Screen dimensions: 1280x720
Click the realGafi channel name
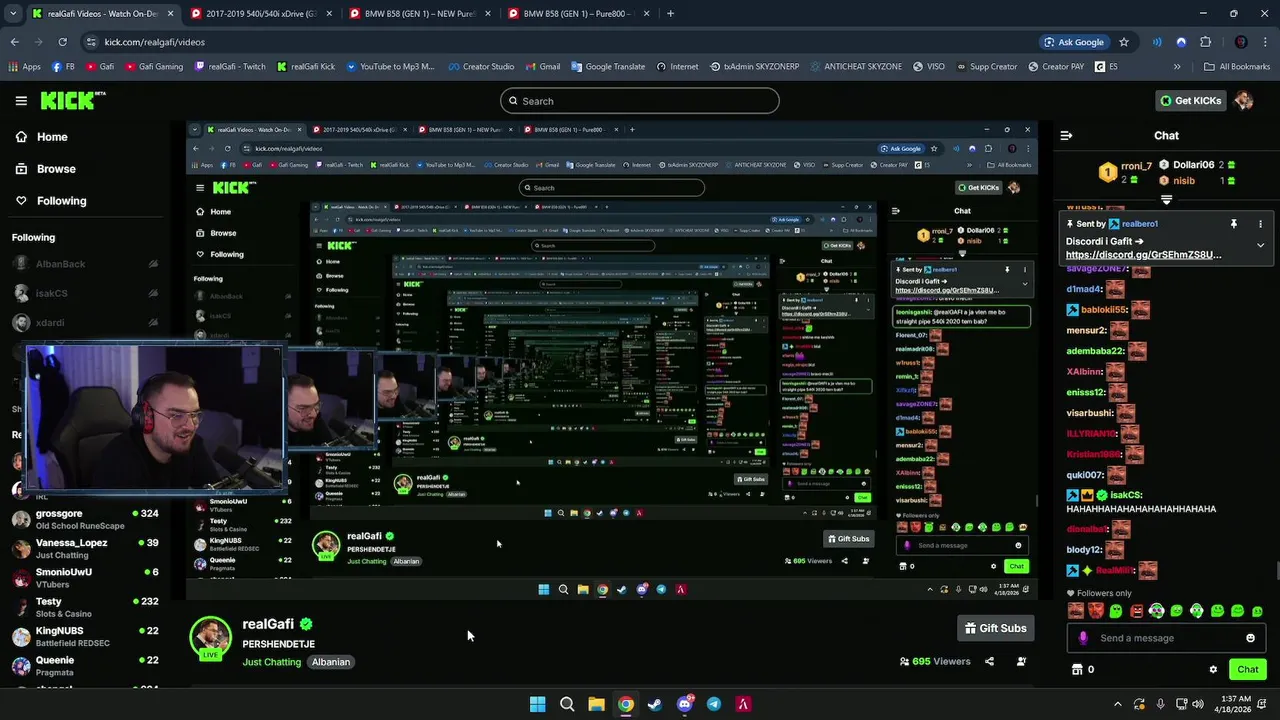coord(268,624)
